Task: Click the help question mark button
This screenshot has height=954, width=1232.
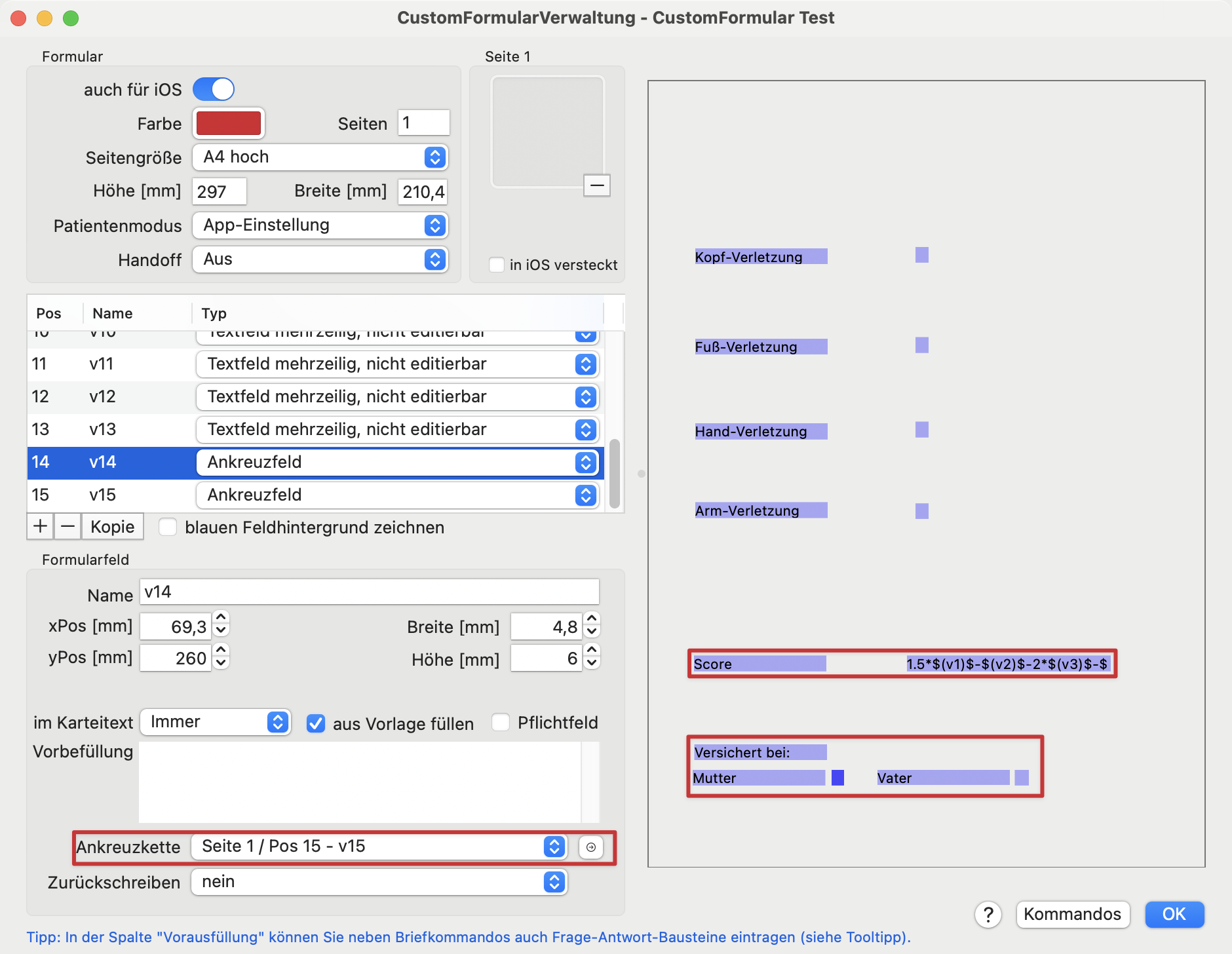Action: (x=988, y=914)
